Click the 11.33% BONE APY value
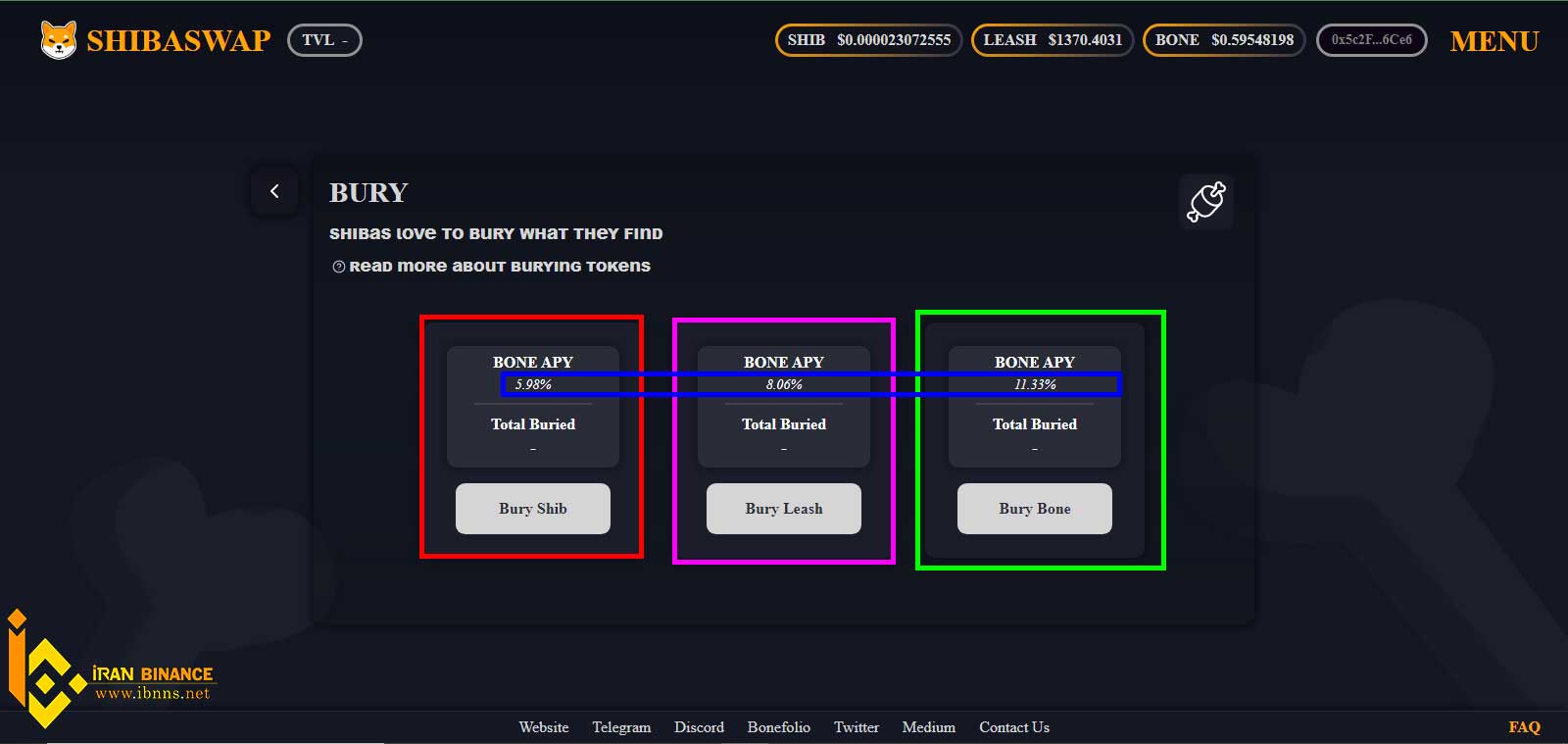The height and width of the screenshot is (744, 1568). click(1035, 384)
